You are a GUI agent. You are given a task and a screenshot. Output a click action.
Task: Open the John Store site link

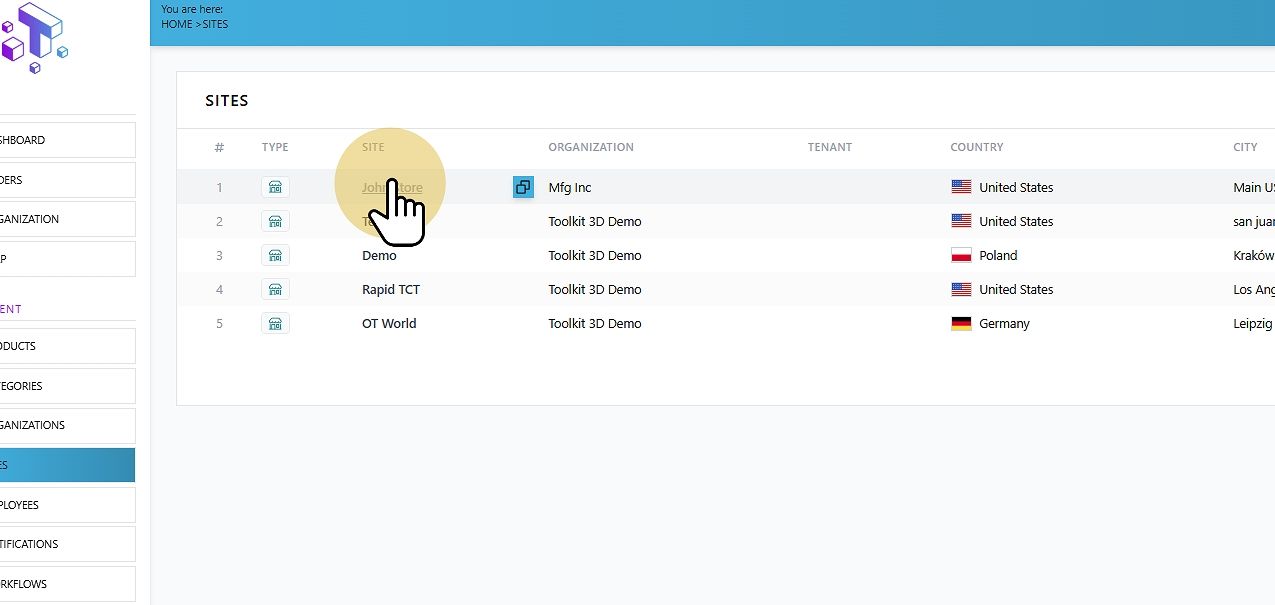coord(392,187)
